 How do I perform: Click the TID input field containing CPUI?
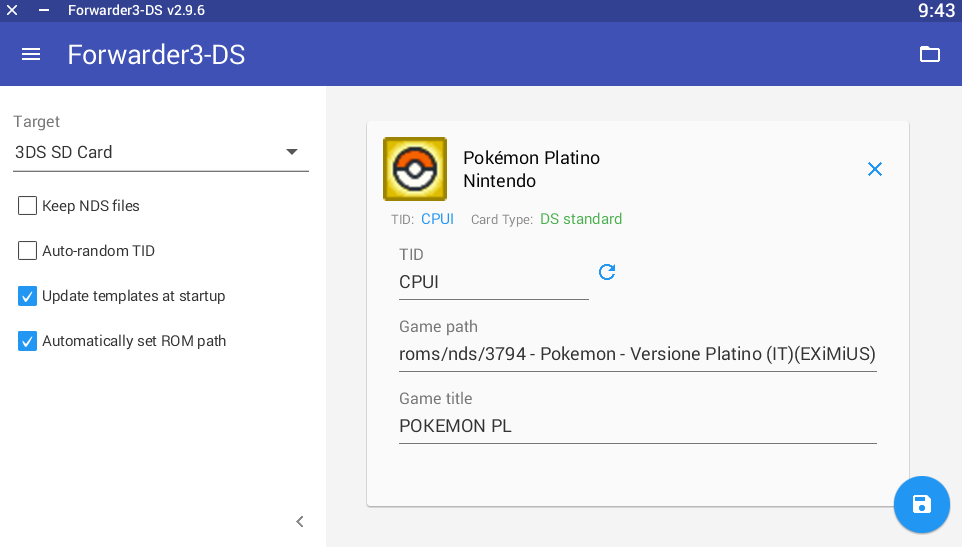pyautogui.click(x=494, y=282)
